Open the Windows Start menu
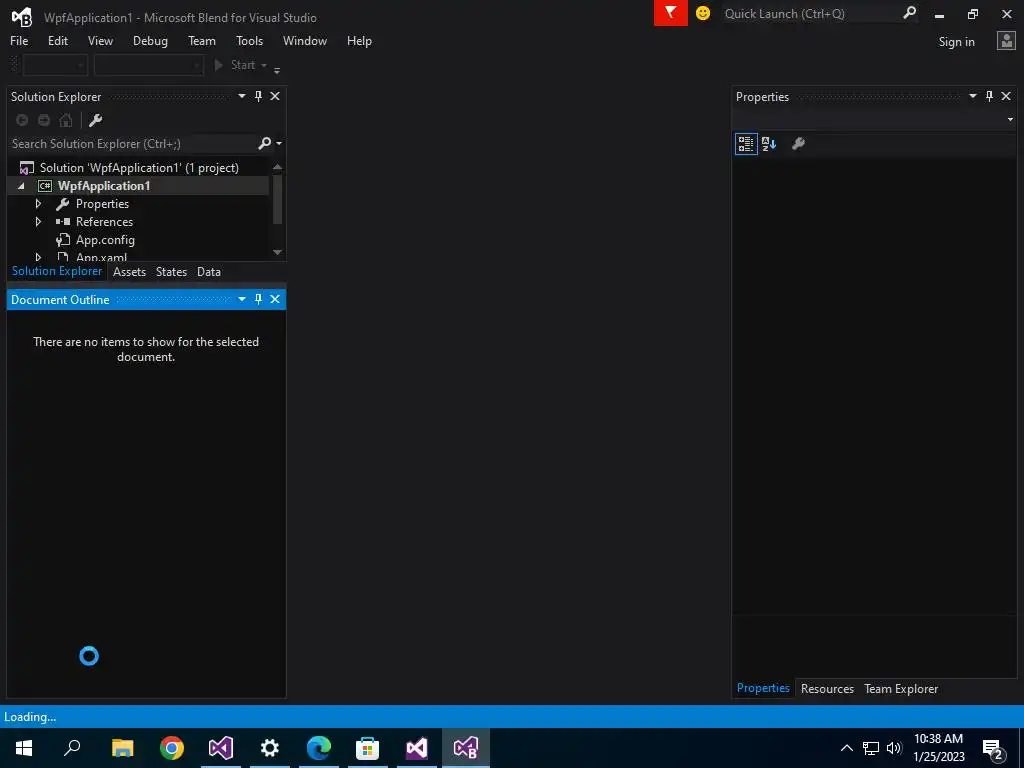This screenshot has height=768, width=1024. coord(24,748)
